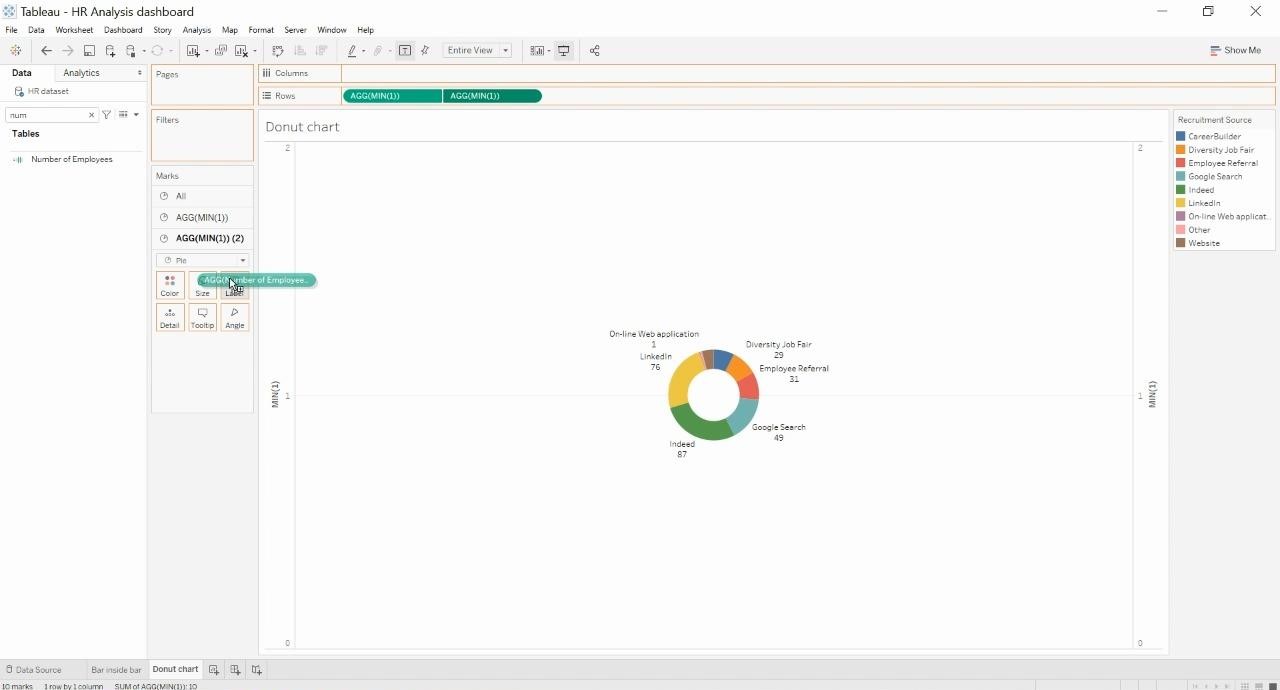
Task: Click the Angle mark card button
Action: click(234, 318)
